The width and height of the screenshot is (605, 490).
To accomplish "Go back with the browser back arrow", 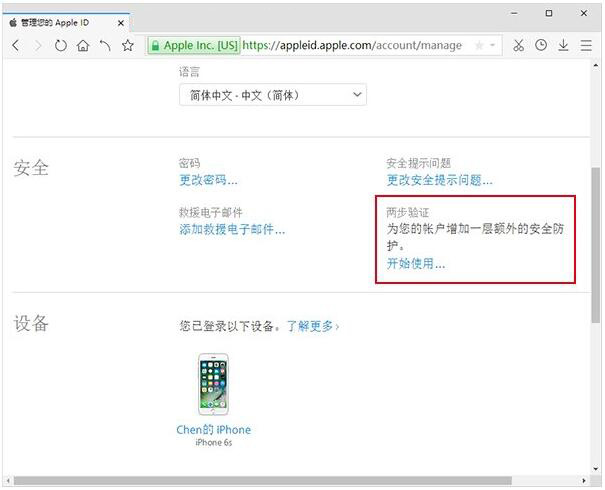I will point(15,46).
